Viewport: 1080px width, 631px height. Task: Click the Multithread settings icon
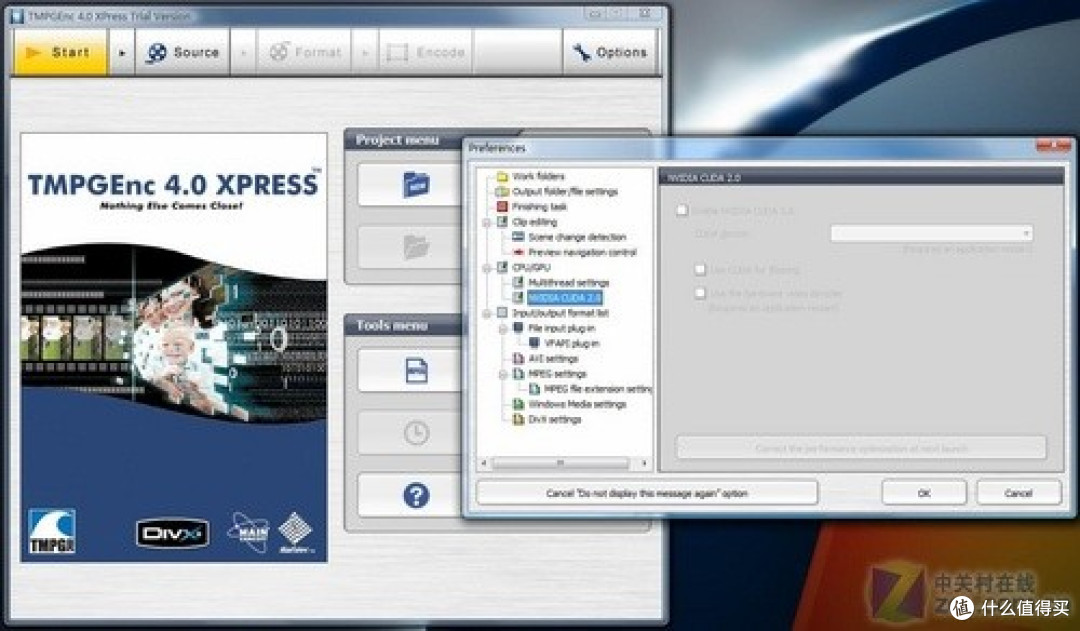[x=519, y=282]
